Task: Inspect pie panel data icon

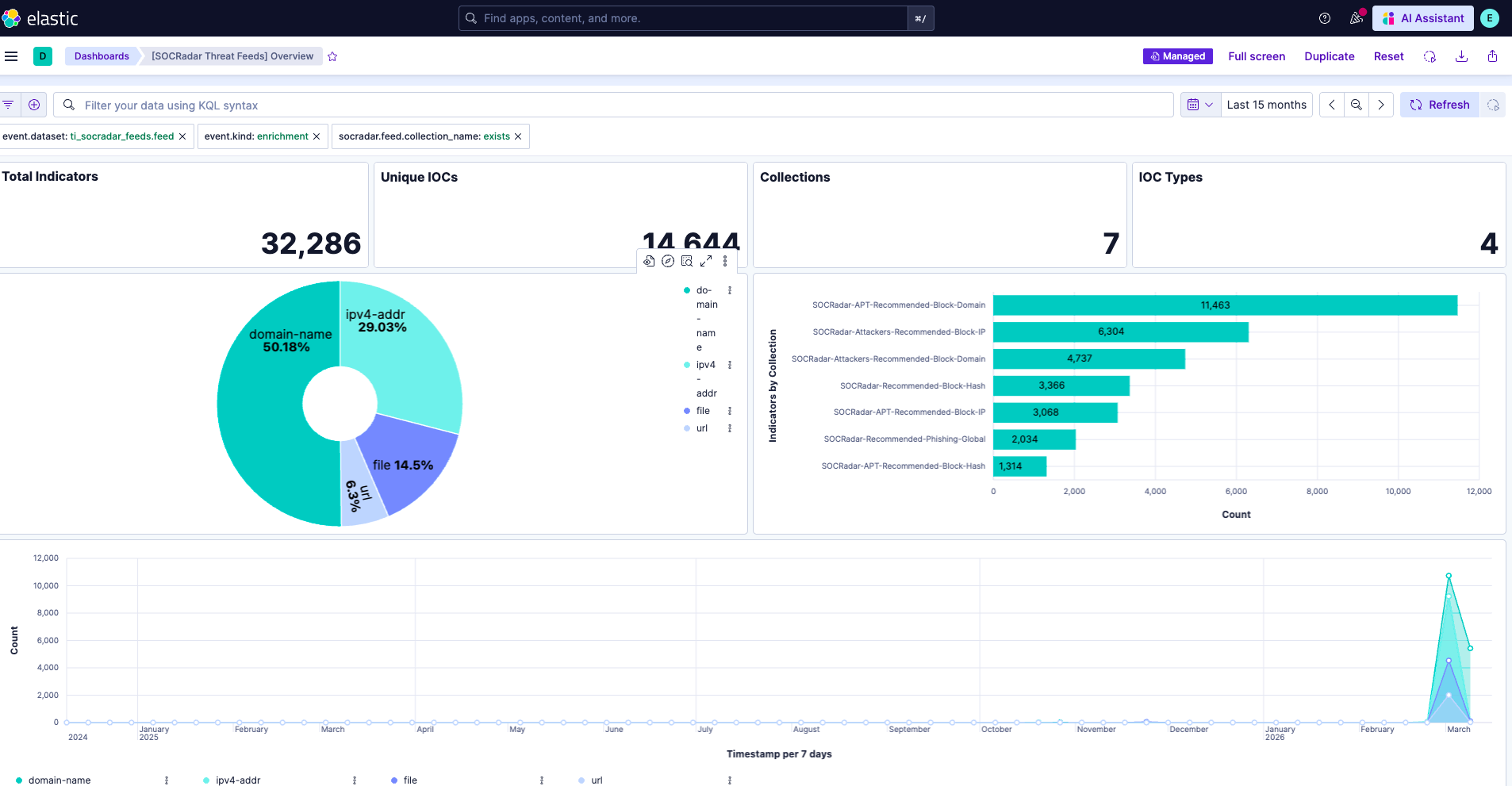Action: tap(687, 261)
